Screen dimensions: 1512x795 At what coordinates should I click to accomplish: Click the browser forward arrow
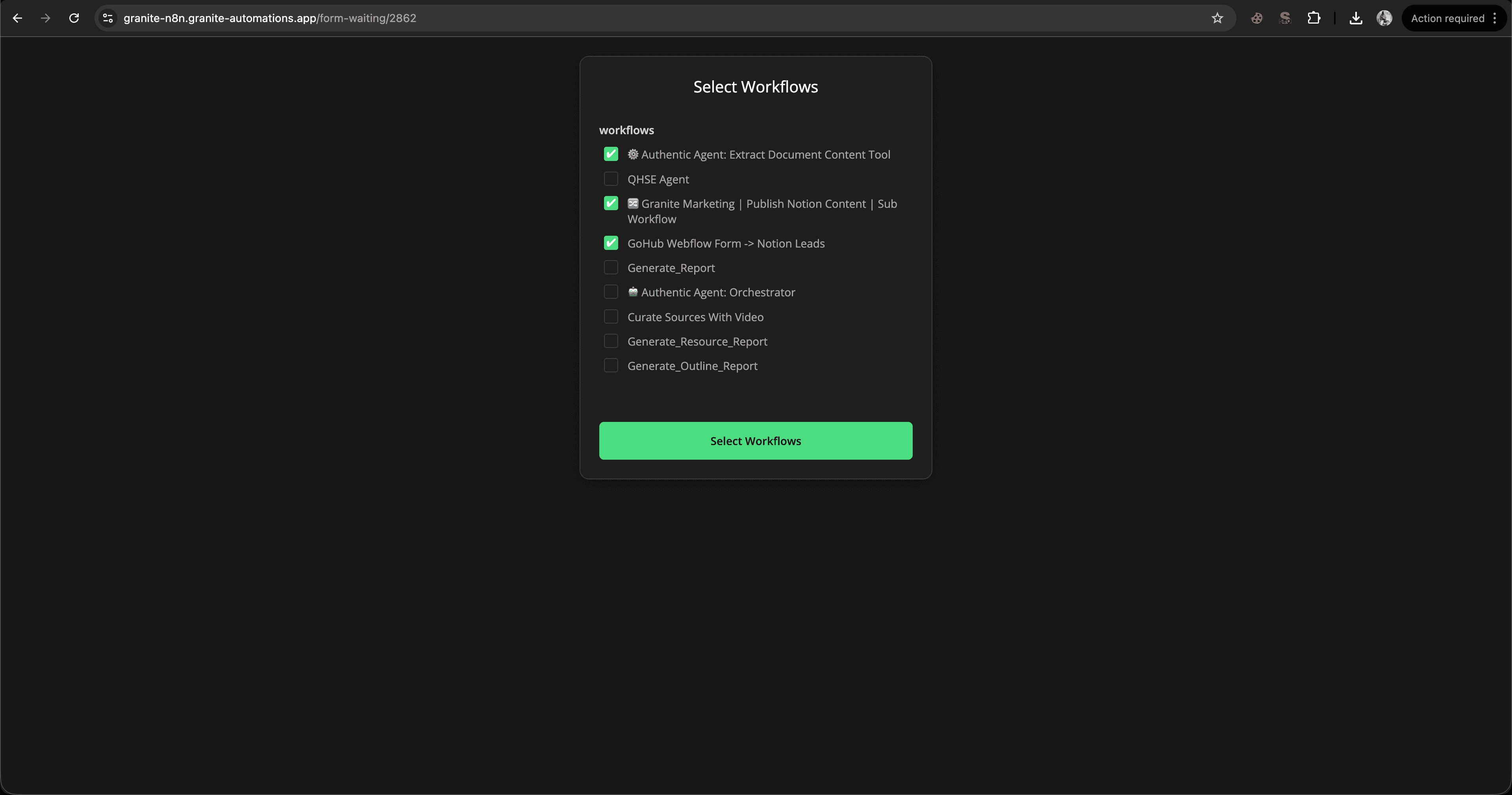coord(46,18)
